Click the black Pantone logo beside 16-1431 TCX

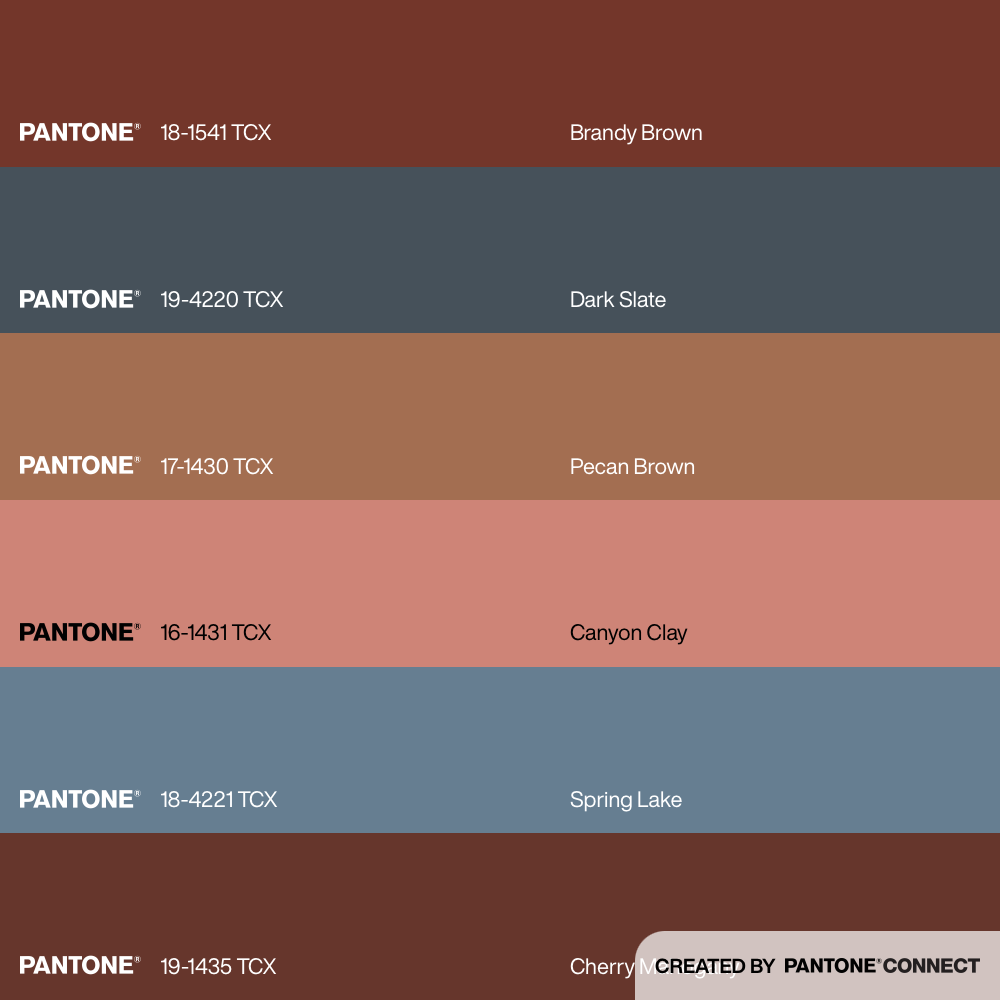pos(79,632)
